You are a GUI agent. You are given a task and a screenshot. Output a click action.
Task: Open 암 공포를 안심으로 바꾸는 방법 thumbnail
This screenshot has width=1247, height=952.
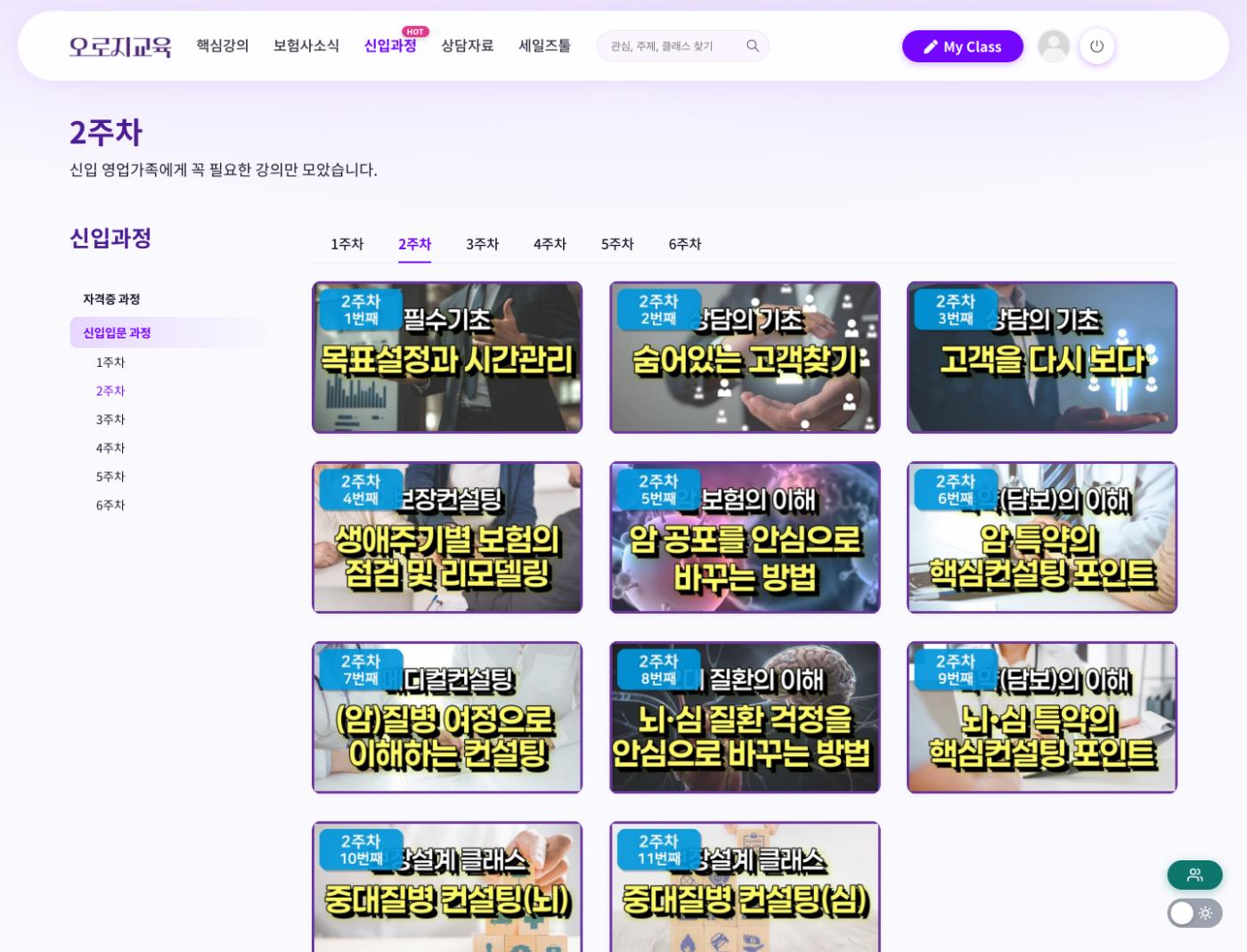[745, 537]
